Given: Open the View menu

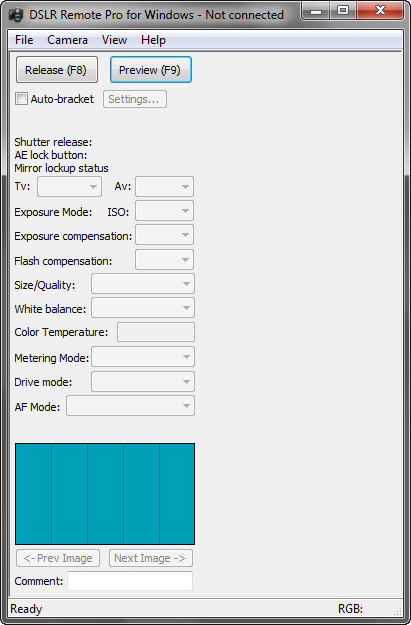Looking at the screenshot, I should coord(114,40).
